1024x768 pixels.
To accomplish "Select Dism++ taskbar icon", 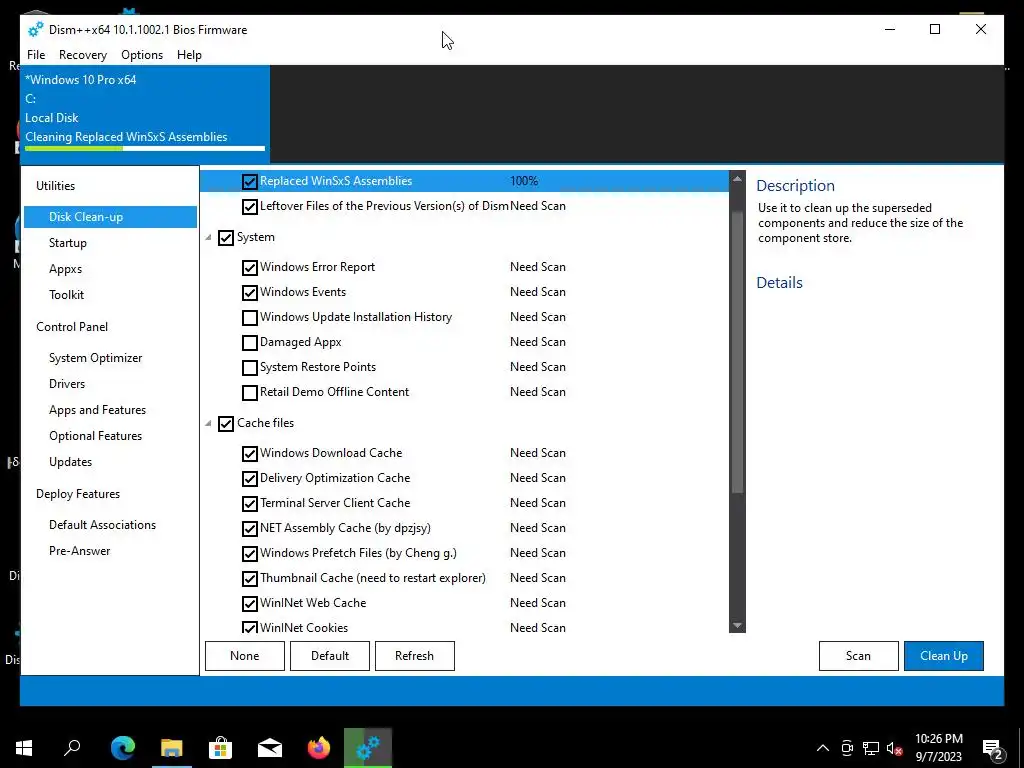I will click(368, 748).
